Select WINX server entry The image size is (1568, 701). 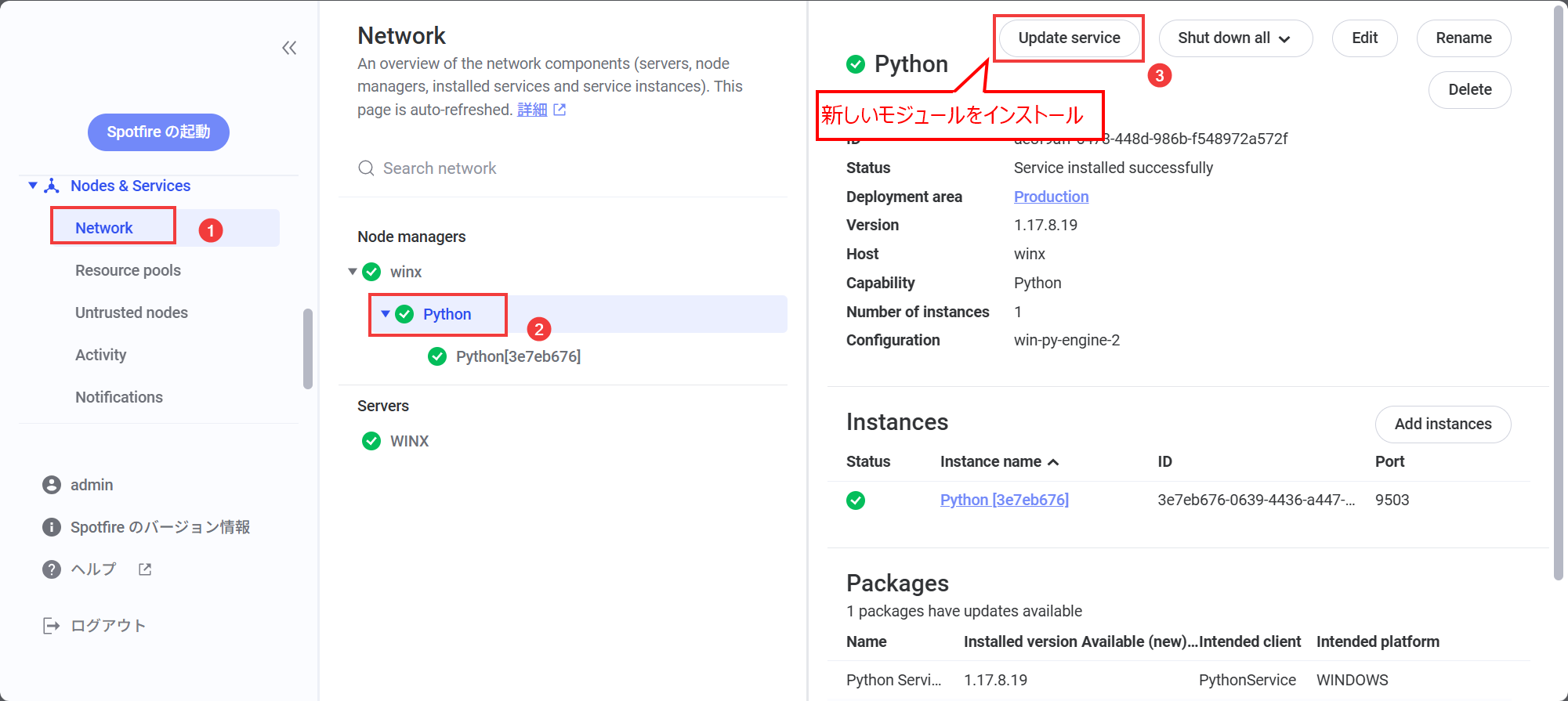pyautogui.click(x=409, y=441)
